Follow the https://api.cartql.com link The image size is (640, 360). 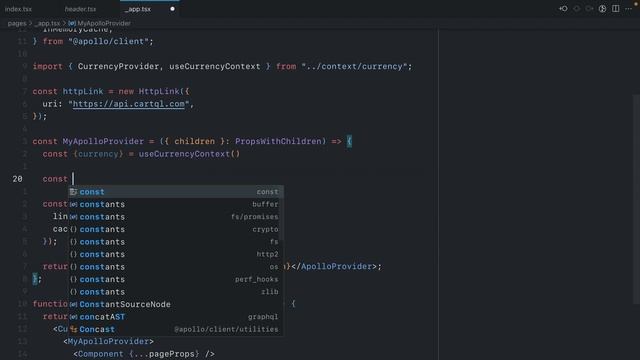[x=129, y=104]
